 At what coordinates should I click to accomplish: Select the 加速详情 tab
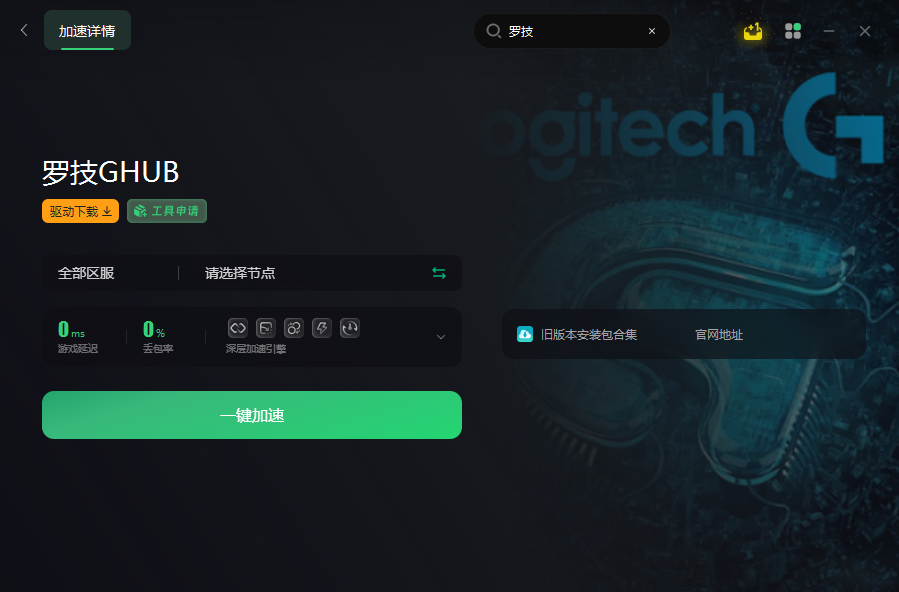[x=87, y=30]
